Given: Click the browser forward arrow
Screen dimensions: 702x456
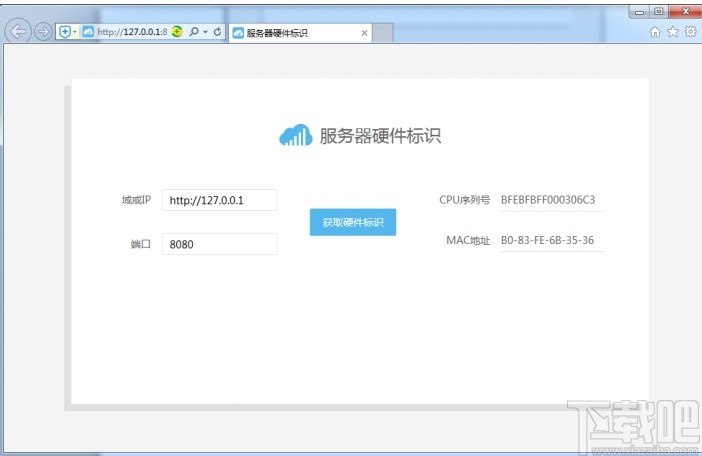Looking at the screenshot, I should point(43,32).
